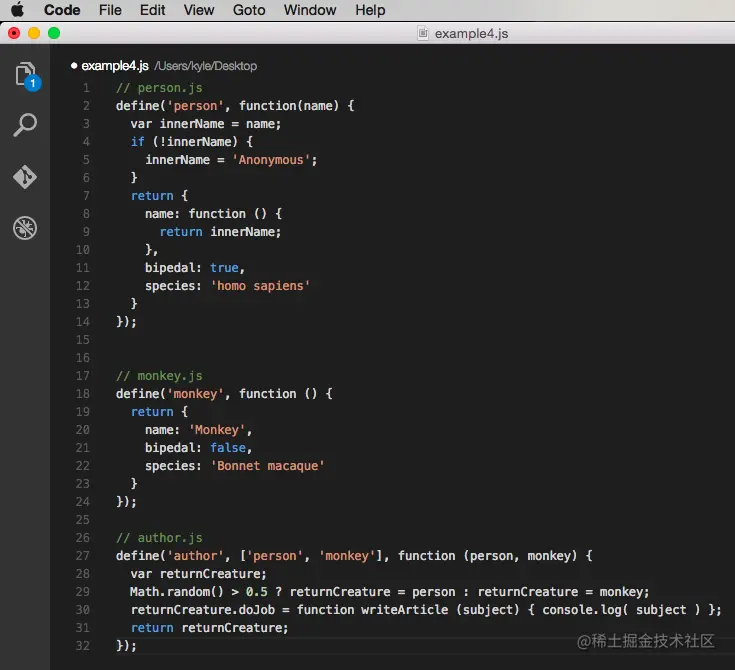
Task: Click line number 15 in gutter
Action: [82, 339]
